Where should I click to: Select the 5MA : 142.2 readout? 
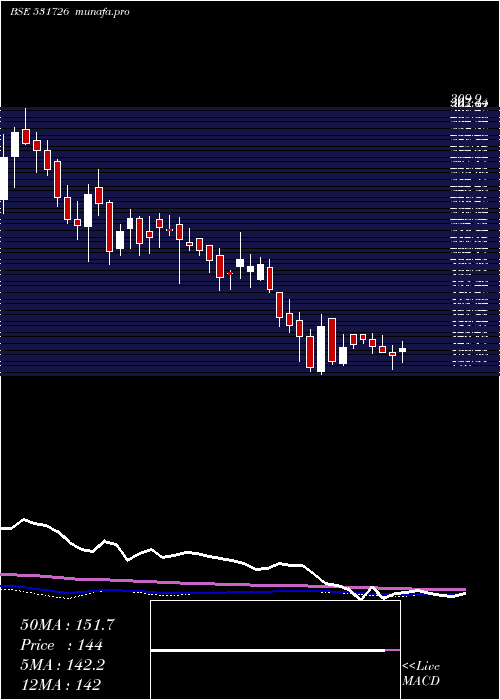(62, 665)
